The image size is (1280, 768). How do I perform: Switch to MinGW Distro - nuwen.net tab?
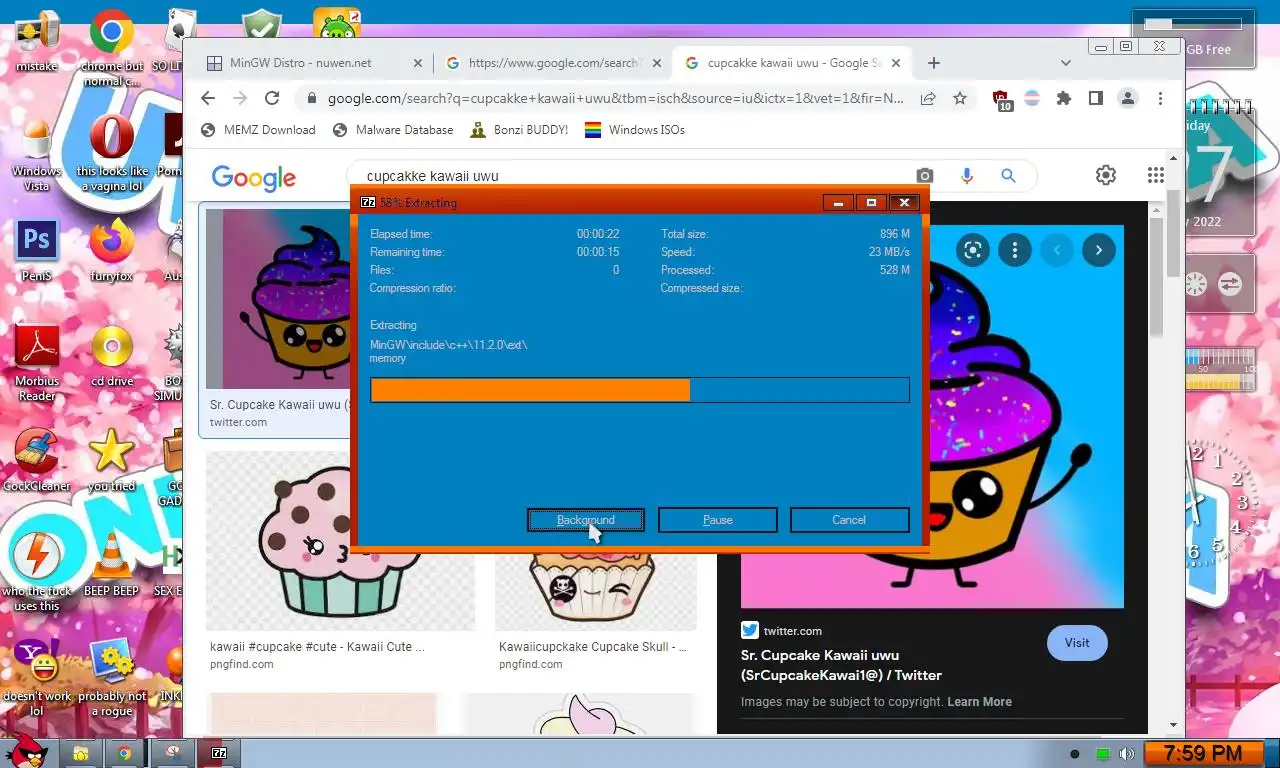[300, 63]
